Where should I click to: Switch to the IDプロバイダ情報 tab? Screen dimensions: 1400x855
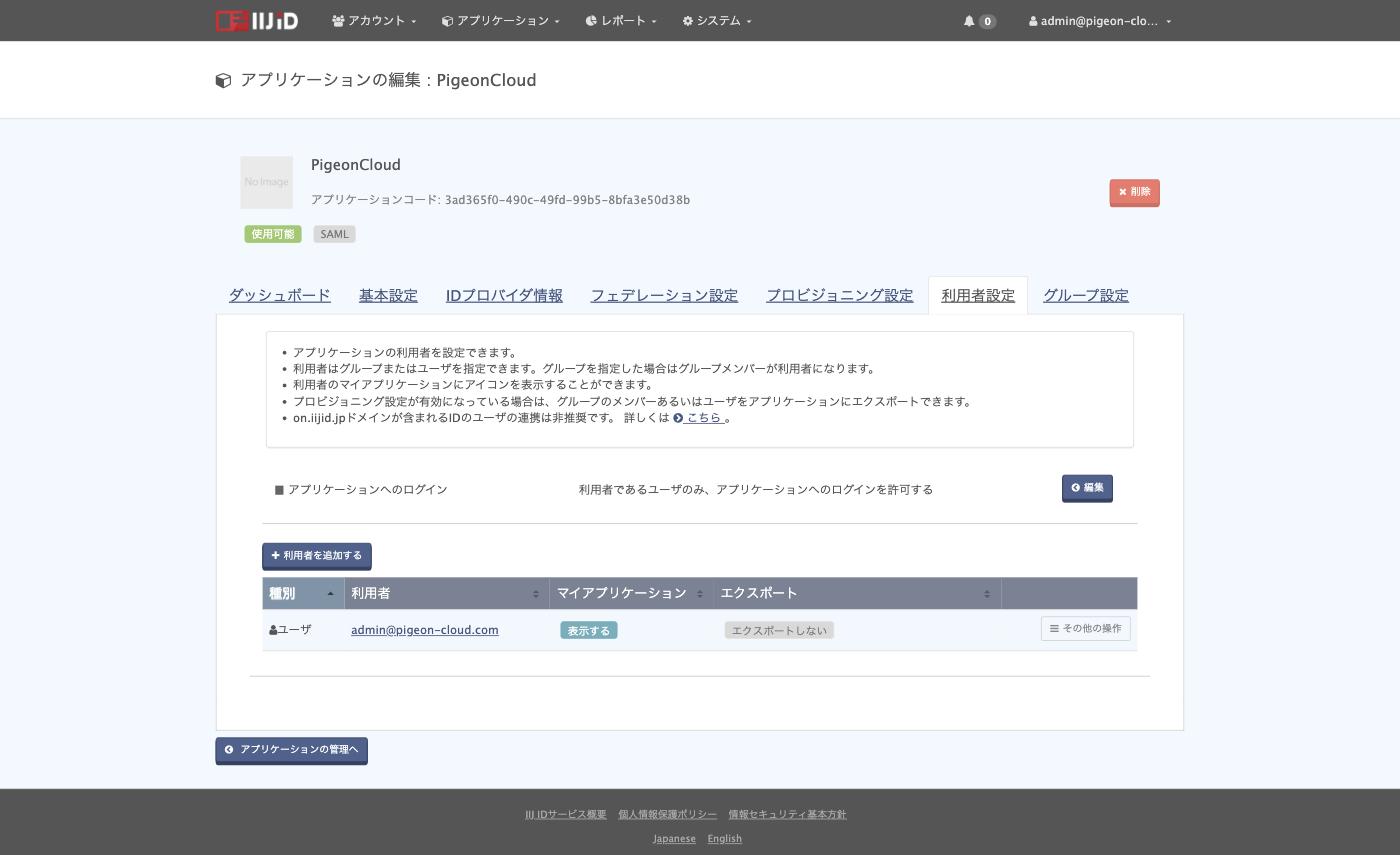pyautogui.click(x=504, y=295)
